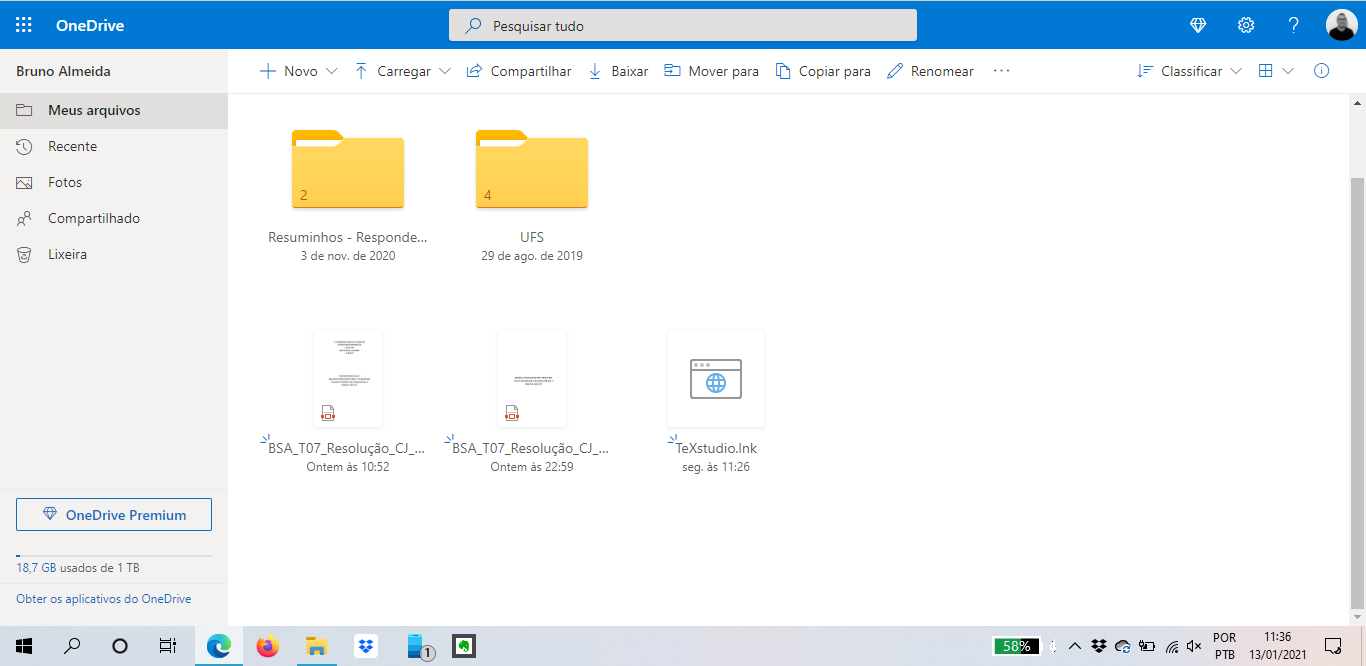Image resolution: width=1366 pixels, height=666 pixels.
Task: Click the UFS folder name text
Action: (x=532, y=238)
